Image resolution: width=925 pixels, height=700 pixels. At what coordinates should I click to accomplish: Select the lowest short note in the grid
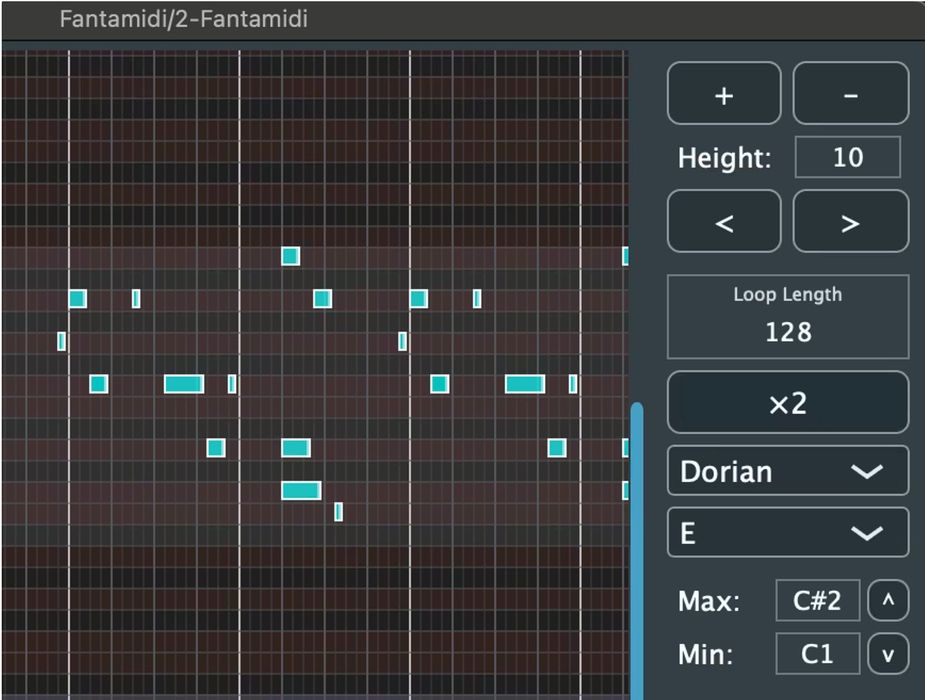point(338,512)
